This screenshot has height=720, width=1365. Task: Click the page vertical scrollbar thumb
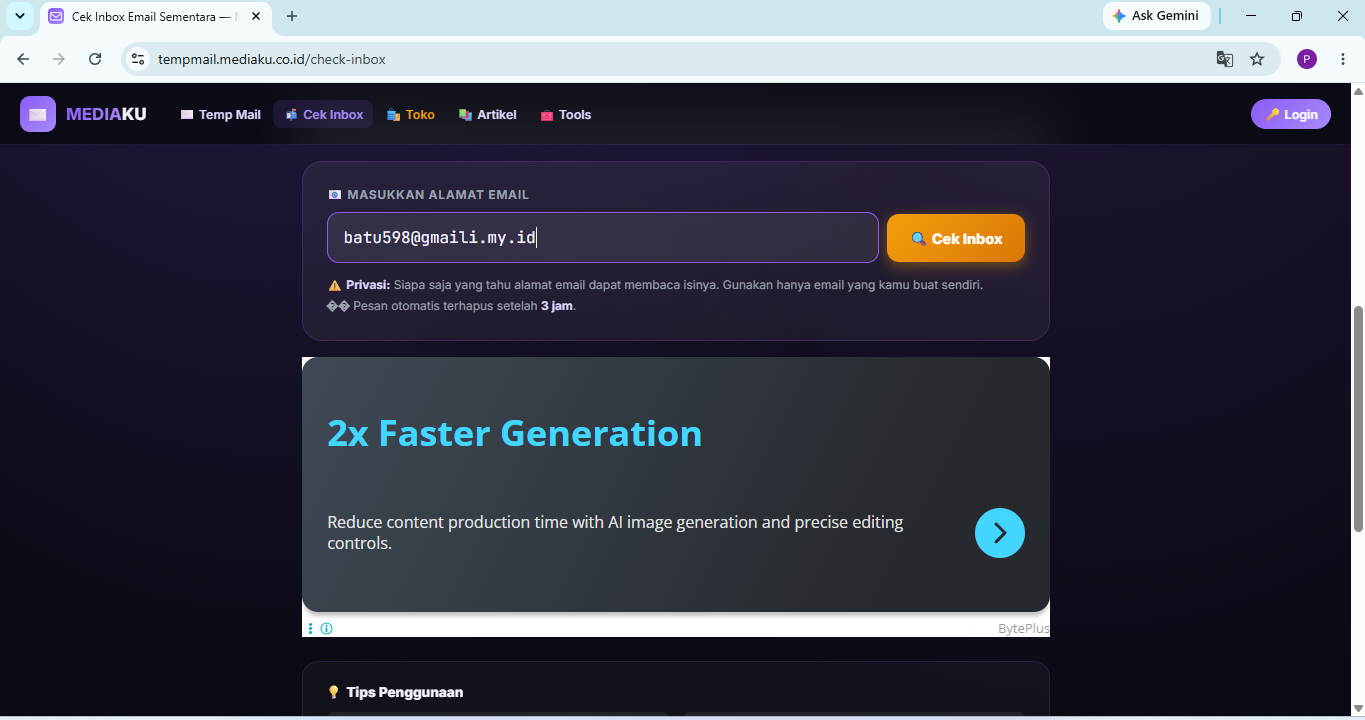coord(1358,418)
